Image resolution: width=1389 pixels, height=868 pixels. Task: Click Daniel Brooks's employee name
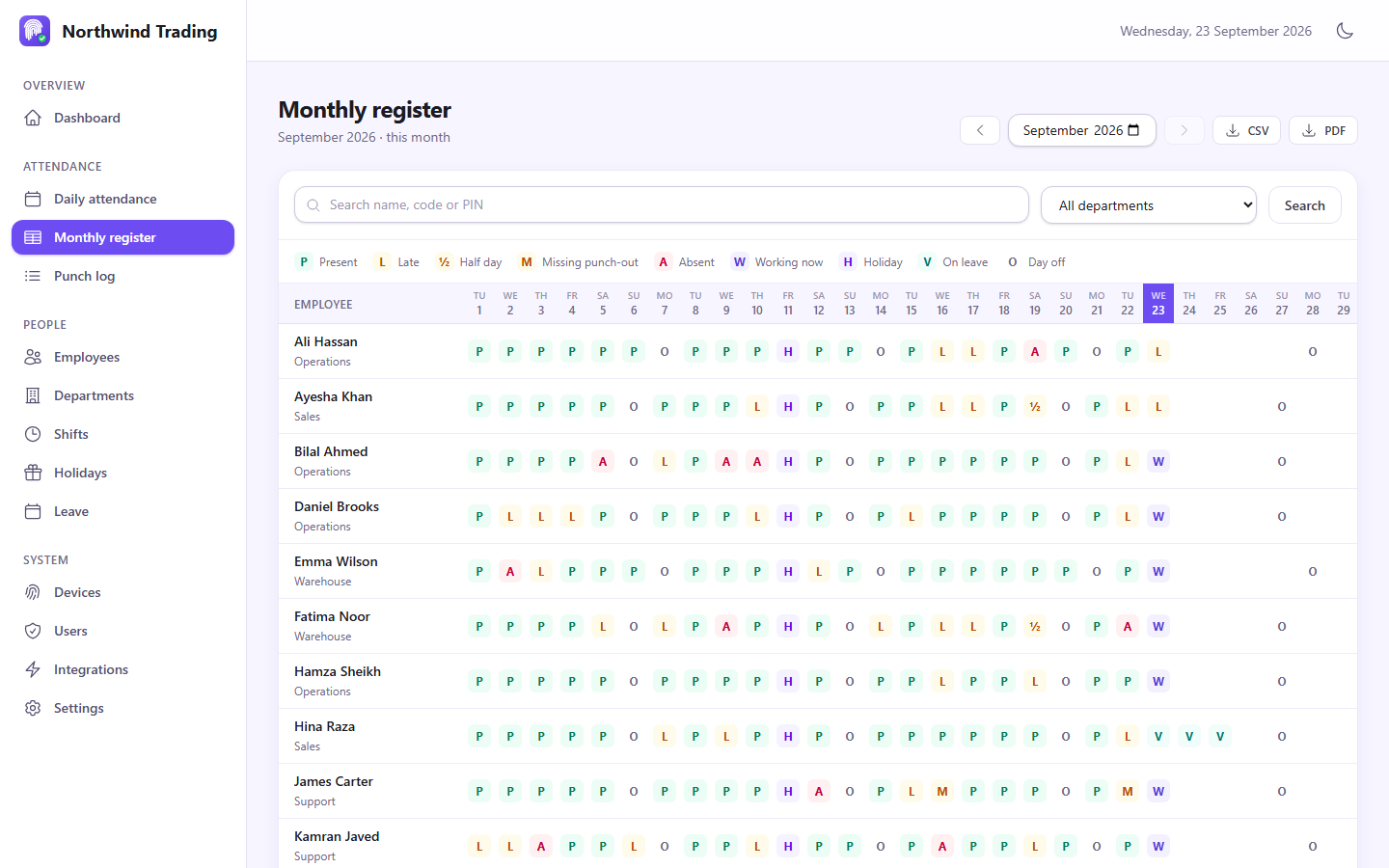coord(337,506)
